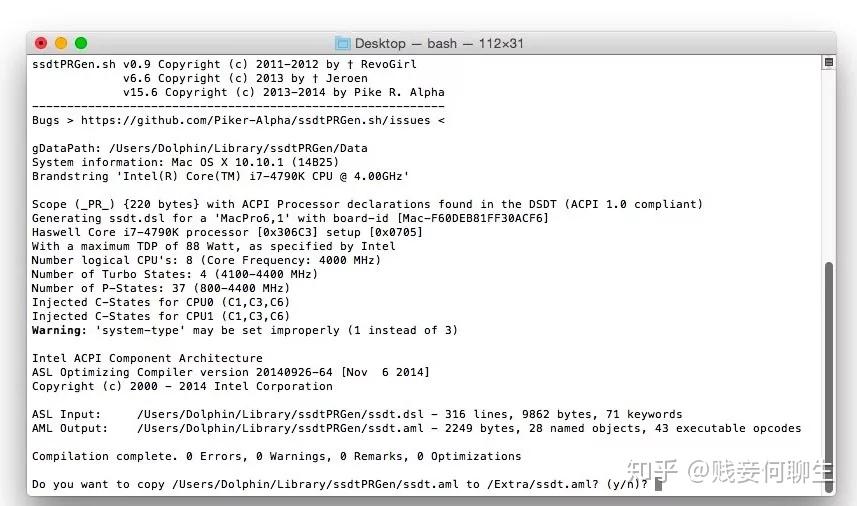
Task: Click the split pane icon at top right
Action: 828,62
